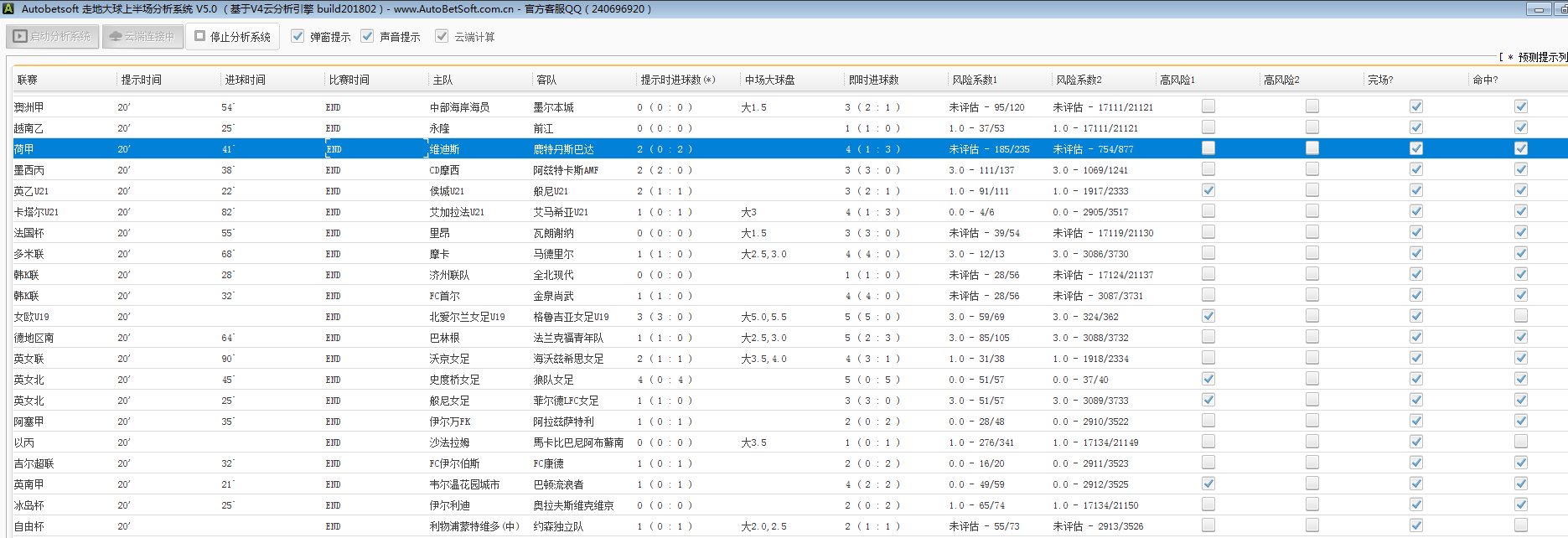Uncheck 高风险1 in the 侯城U21 row
1568x538 pixels.
click(1208, 190)
